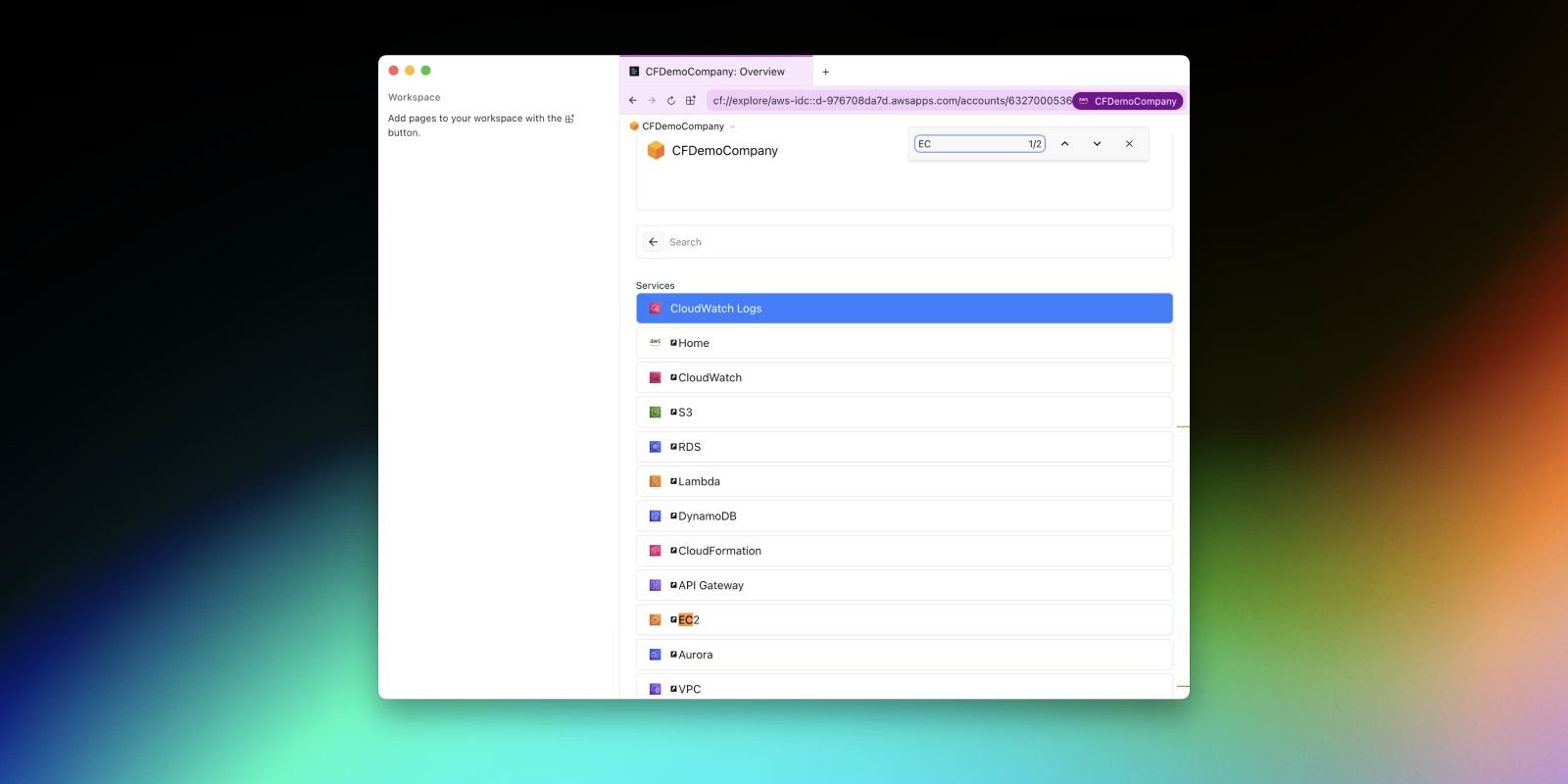Image resolution: width=1568 pixels, height=784 pixels.
Task: Close the find-in-page bar
Action: point(1129,144)
